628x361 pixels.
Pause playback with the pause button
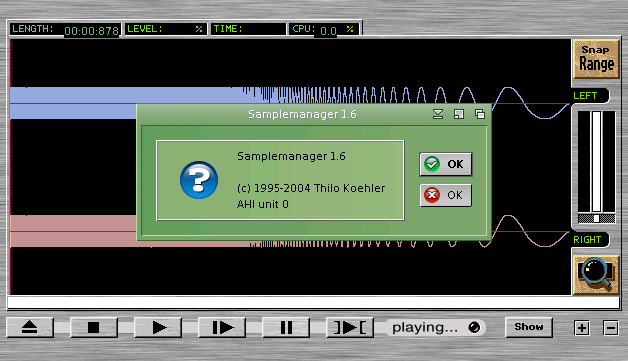[x=286, y=327]
